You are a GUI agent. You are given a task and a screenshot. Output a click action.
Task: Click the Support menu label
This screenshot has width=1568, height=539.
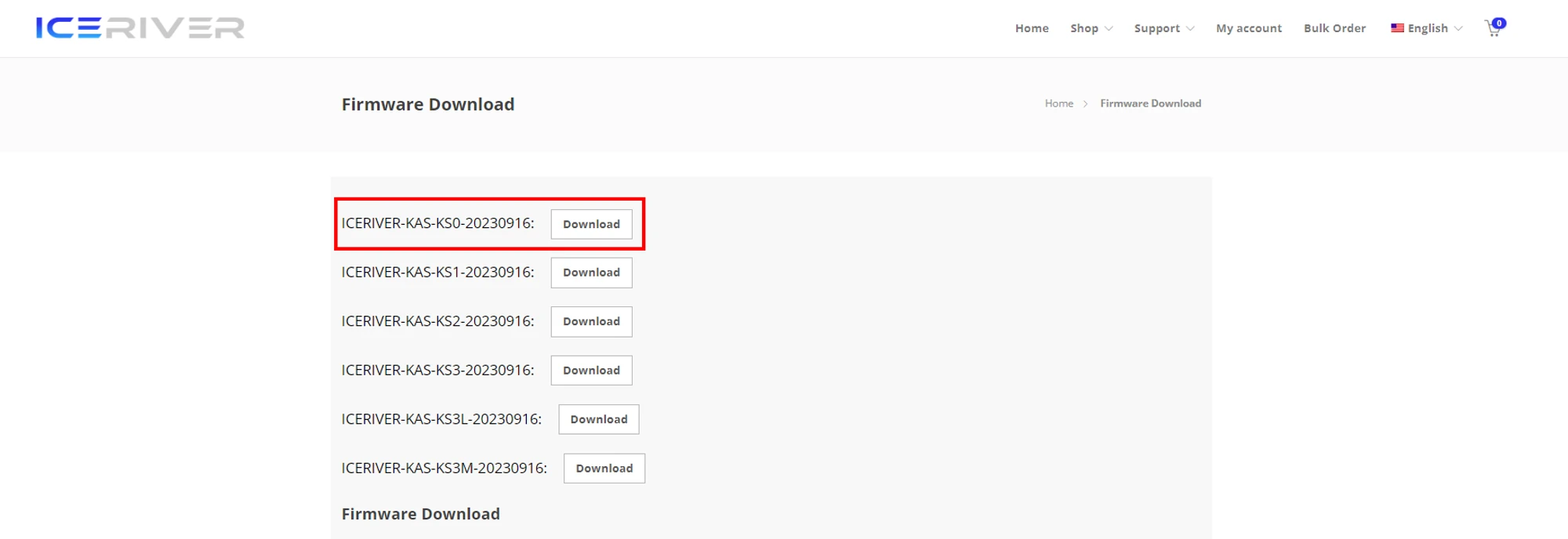tap(1156, 28)
